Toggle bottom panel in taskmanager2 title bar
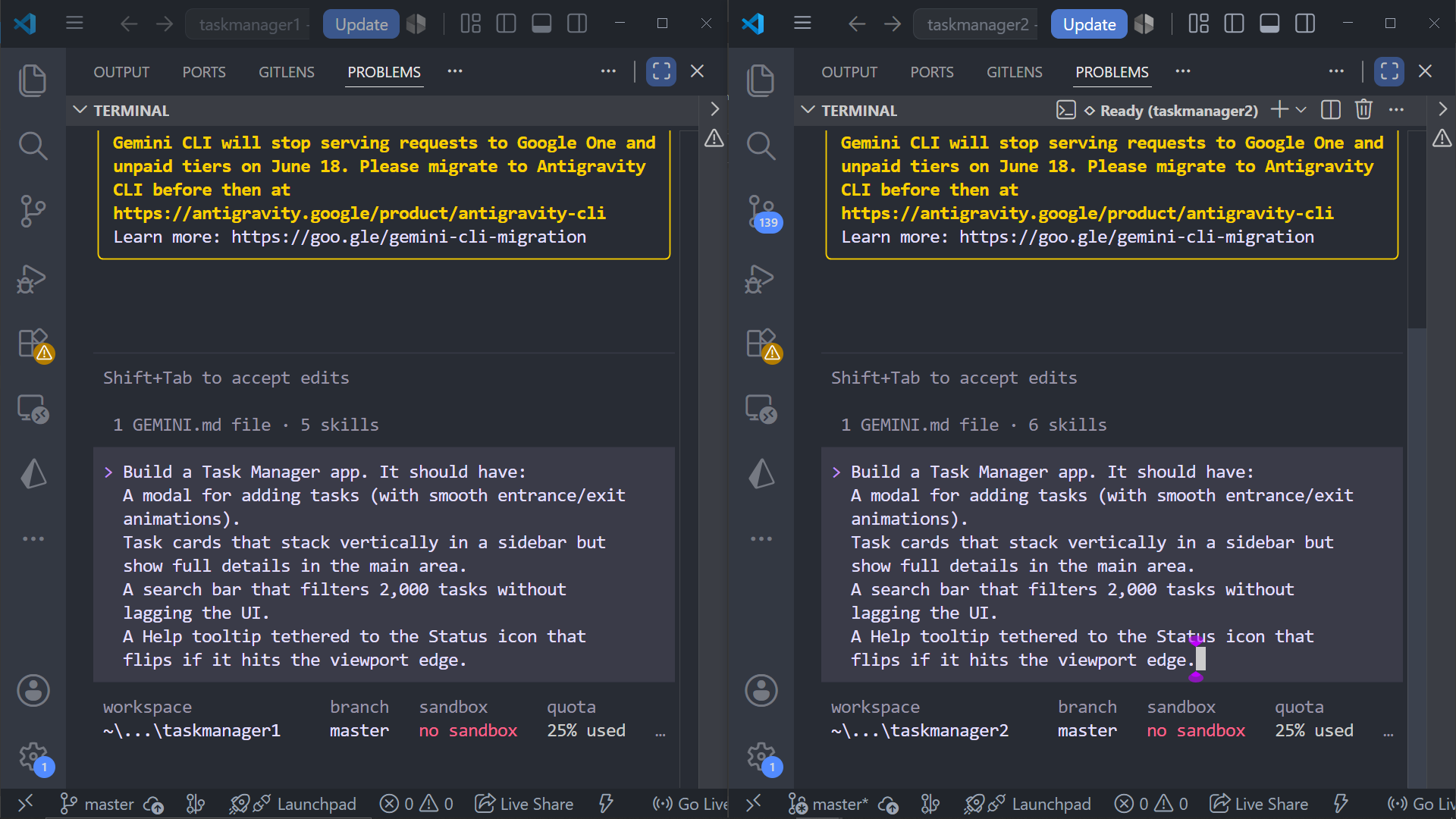 (1269, 24)
